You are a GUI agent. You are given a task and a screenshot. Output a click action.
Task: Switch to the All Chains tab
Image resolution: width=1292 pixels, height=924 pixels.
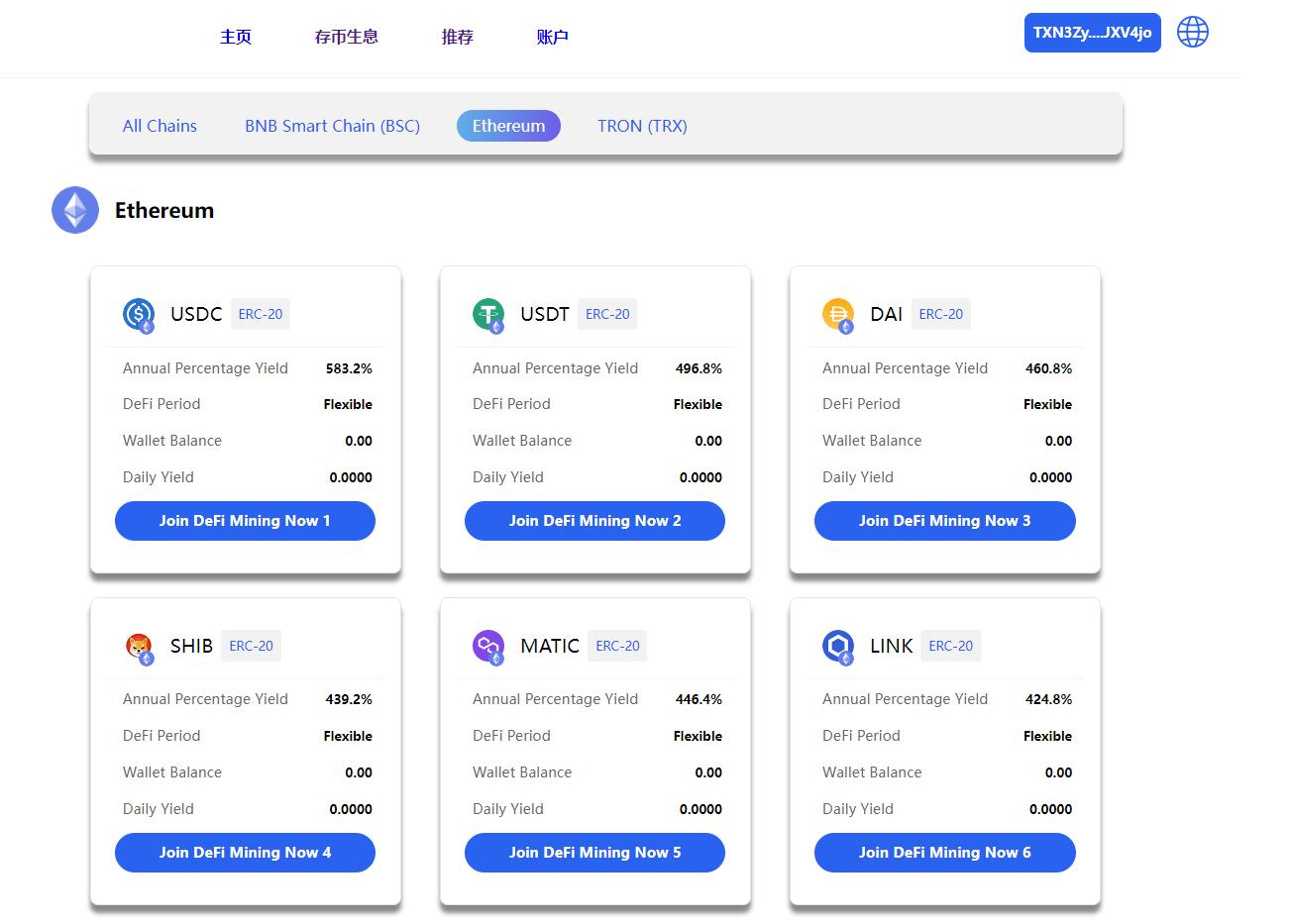point(160,126)
